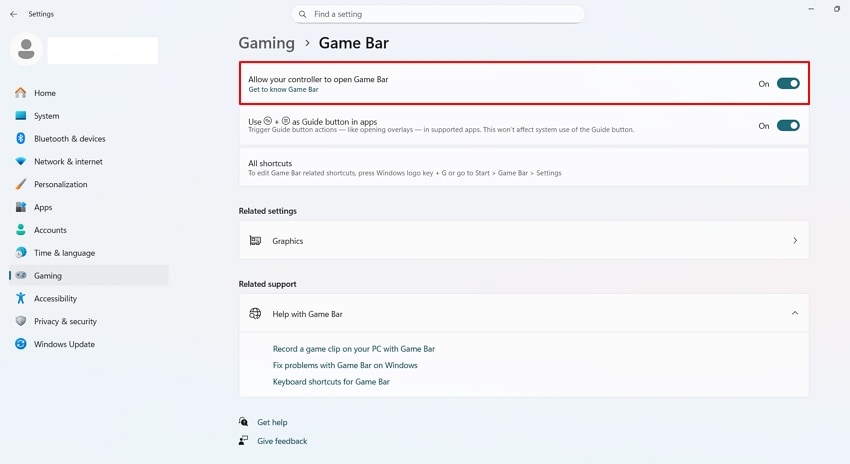
Task: Click the globe icon beside Help with Game Bar
Action: tap(255, 313)
